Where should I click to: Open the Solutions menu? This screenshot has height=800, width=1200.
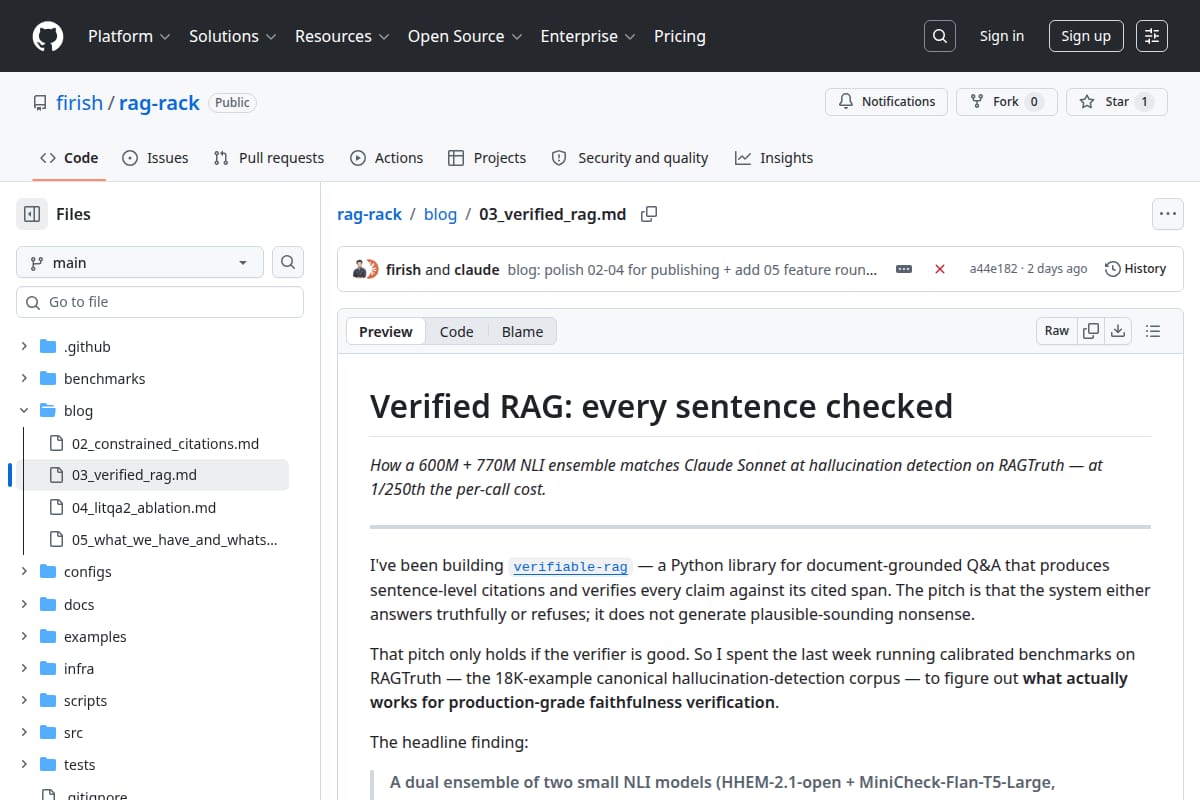coord(232,36)
